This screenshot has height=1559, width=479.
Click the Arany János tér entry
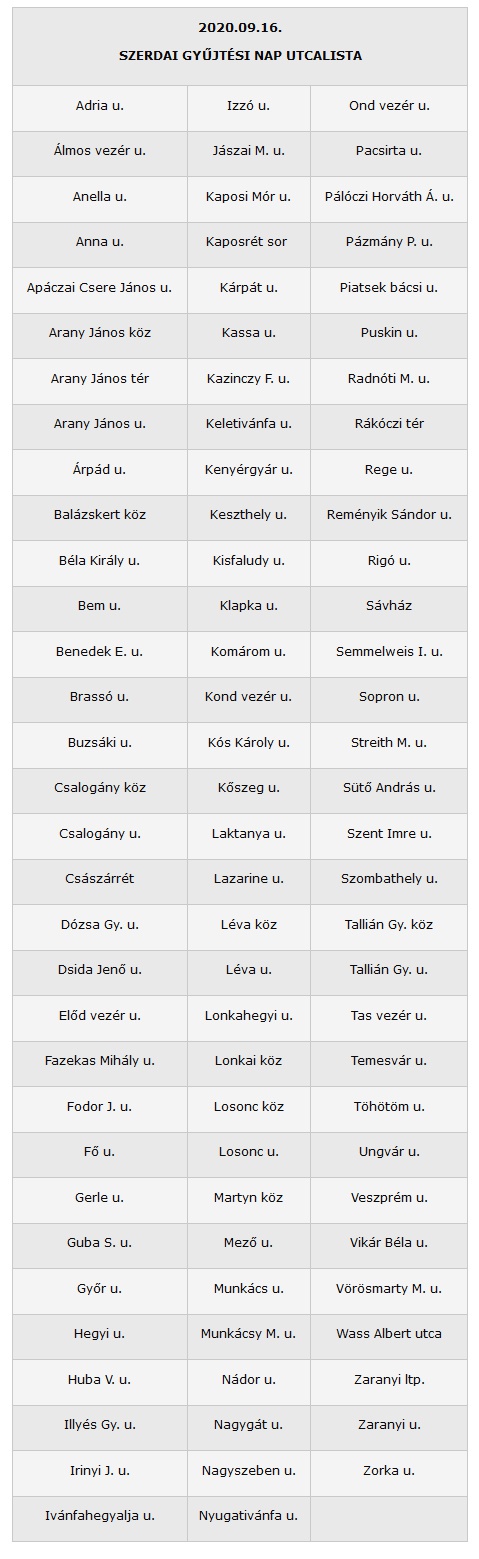[100, 378]
